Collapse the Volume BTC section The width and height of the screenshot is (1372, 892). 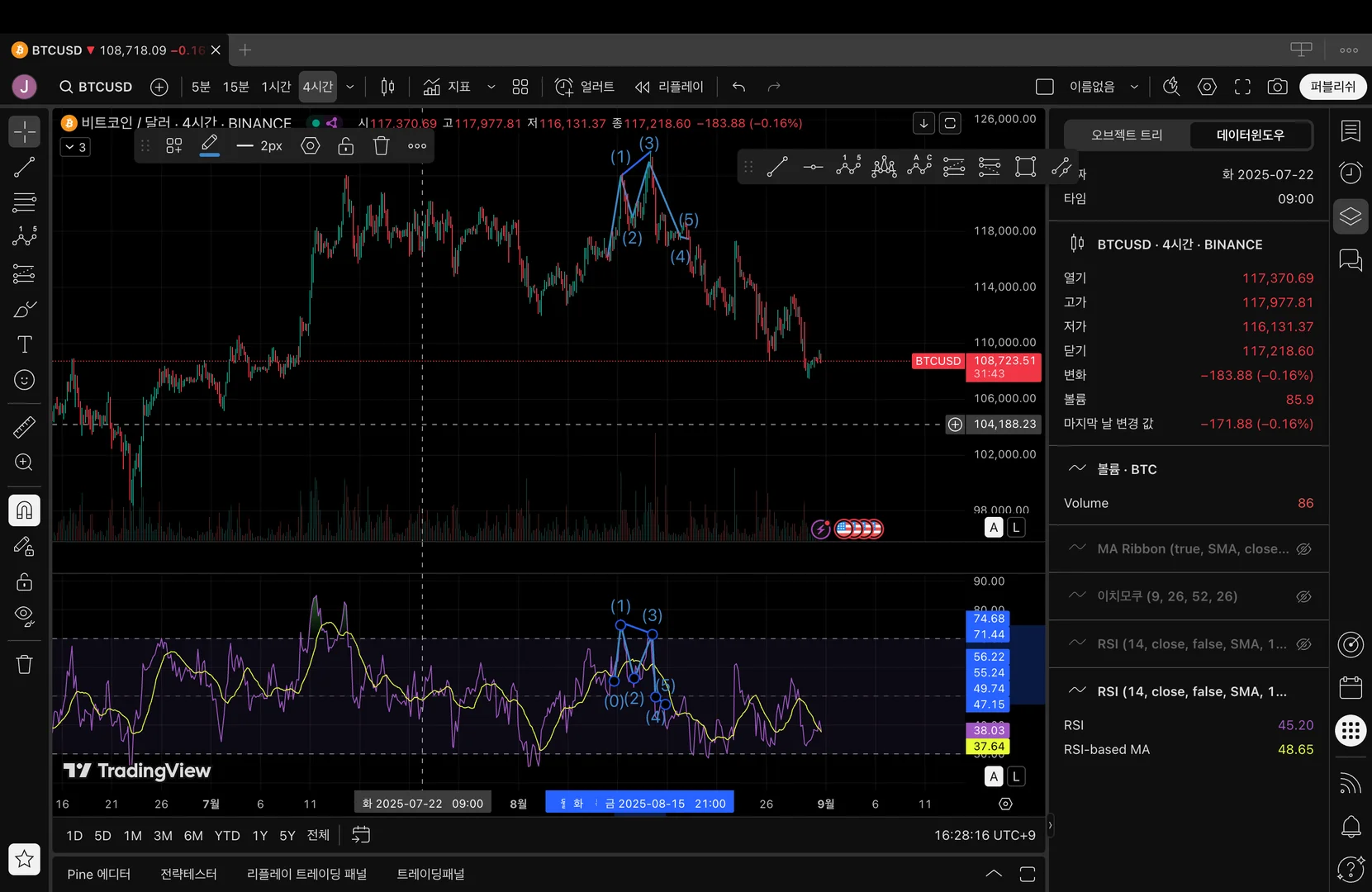click(1077, 468)
